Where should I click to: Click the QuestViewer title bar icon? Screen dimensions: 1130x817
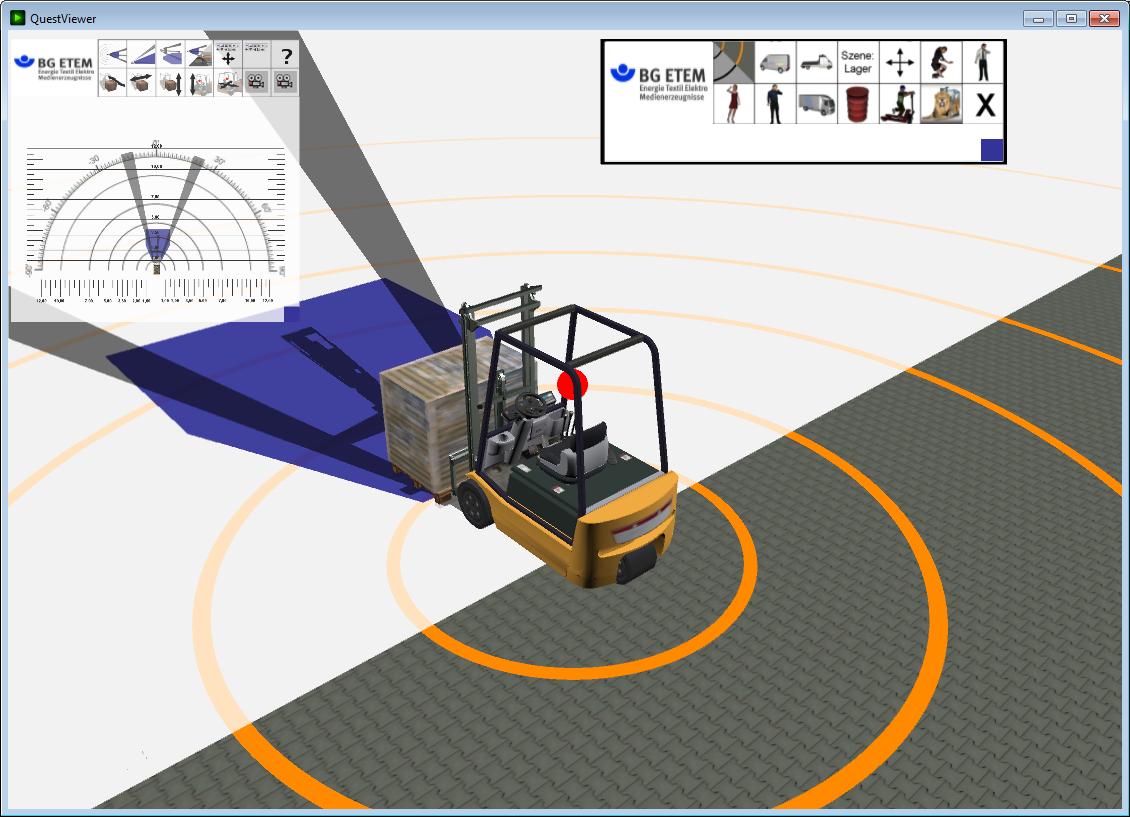tap(17, 18)
